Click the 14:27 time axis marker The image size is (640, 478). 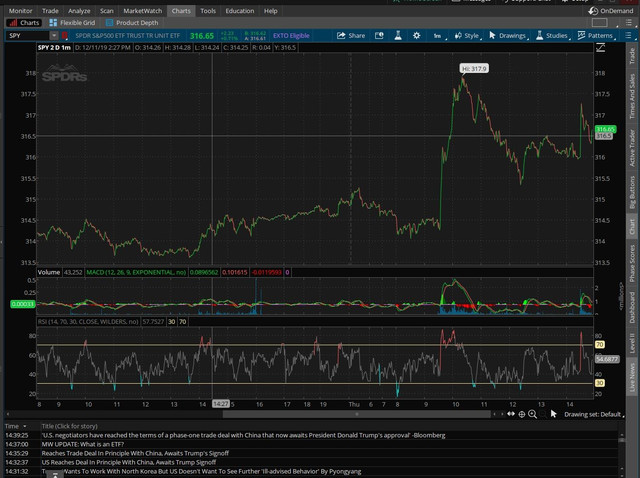point(220,404)
